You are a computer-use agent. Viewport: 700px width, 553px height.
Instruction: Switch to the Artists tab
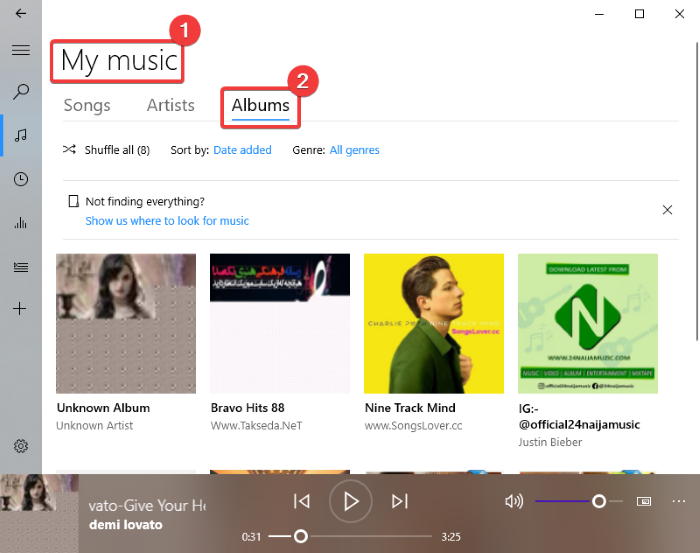point(171,105)
